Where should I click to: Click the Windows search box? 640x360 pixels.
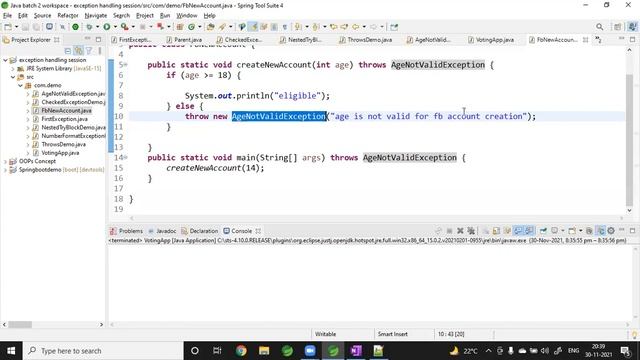pos(102,351)
